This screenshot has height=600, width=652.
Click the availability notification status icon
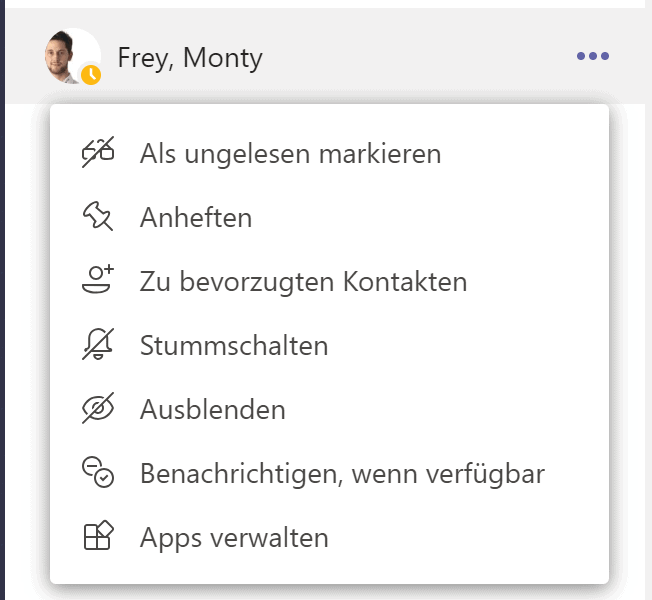point(98,472)
